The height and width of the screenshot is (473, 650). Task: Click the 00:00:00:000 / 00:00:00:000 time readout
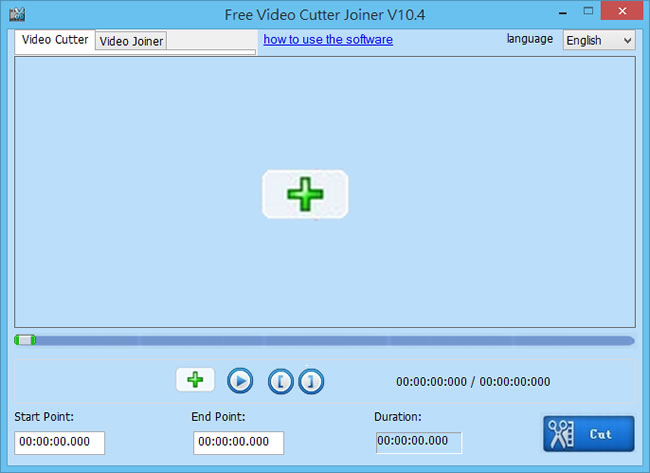473,381
